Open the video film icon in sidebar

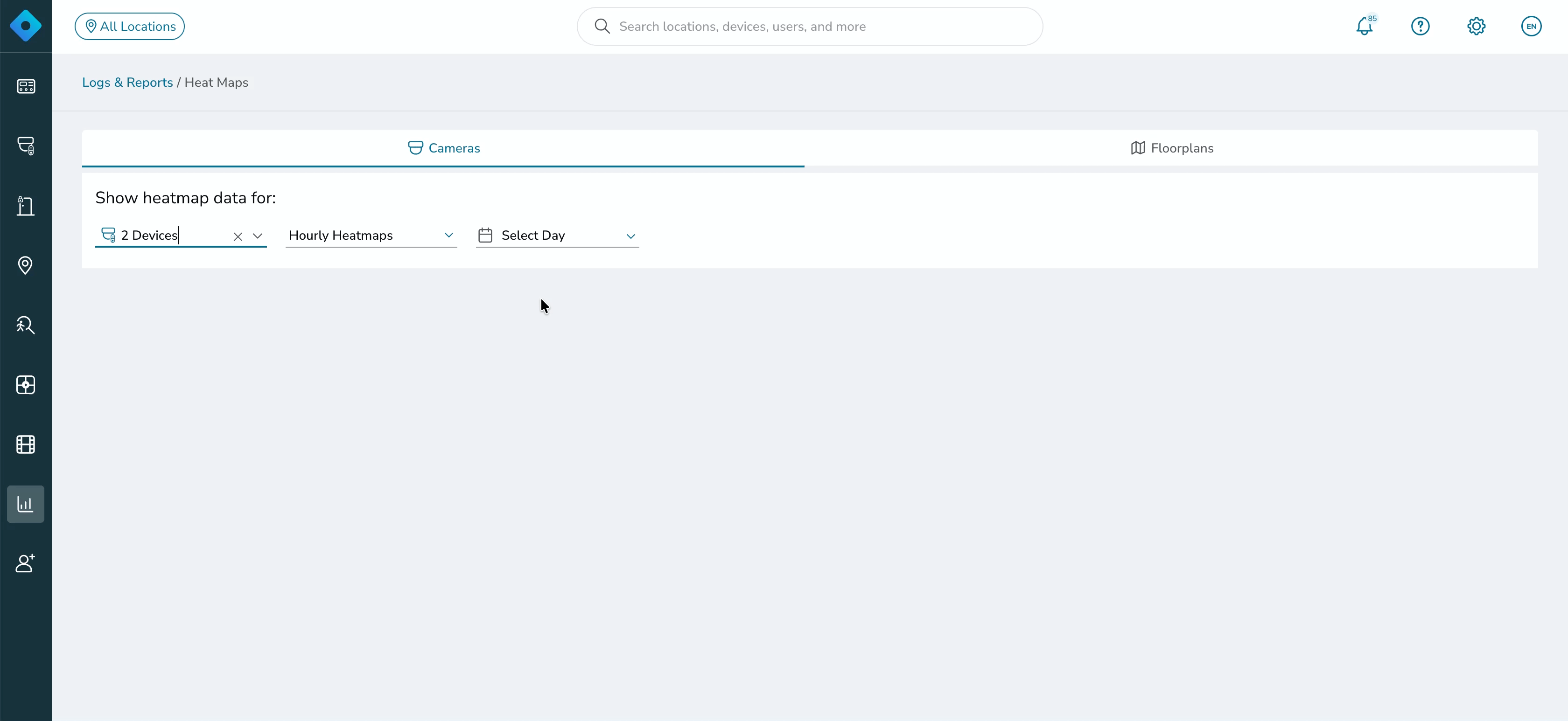26,444
